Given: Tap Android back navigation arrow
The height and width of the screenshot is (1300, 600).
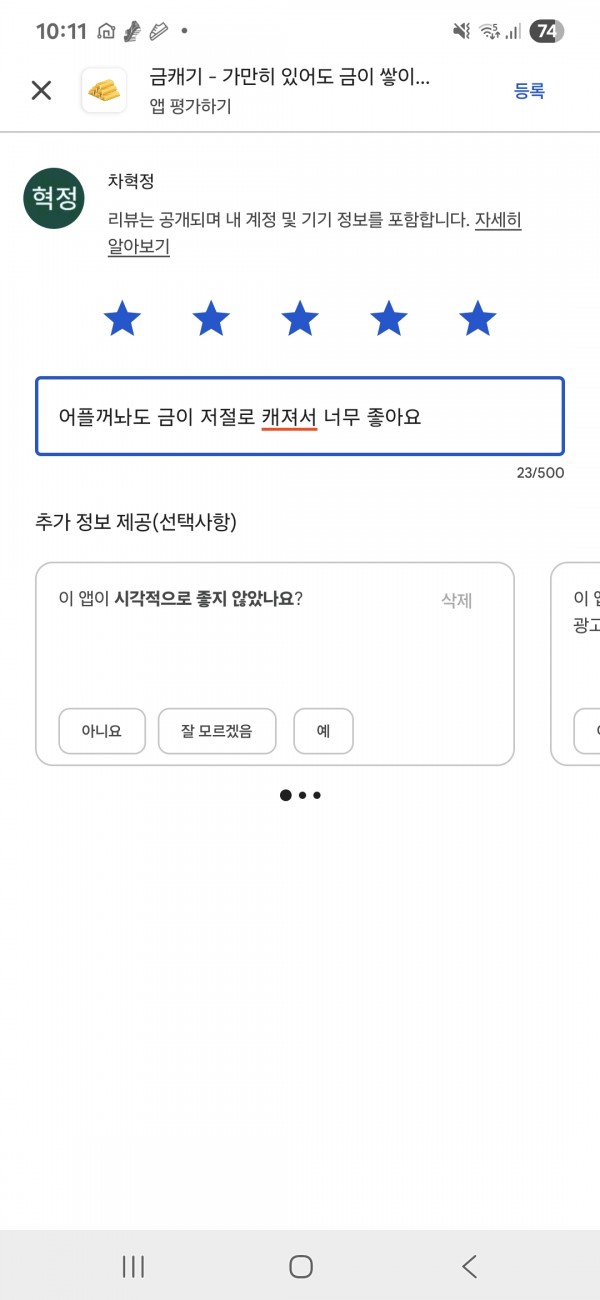Looking at the screenshot, I should point(469,1266).
